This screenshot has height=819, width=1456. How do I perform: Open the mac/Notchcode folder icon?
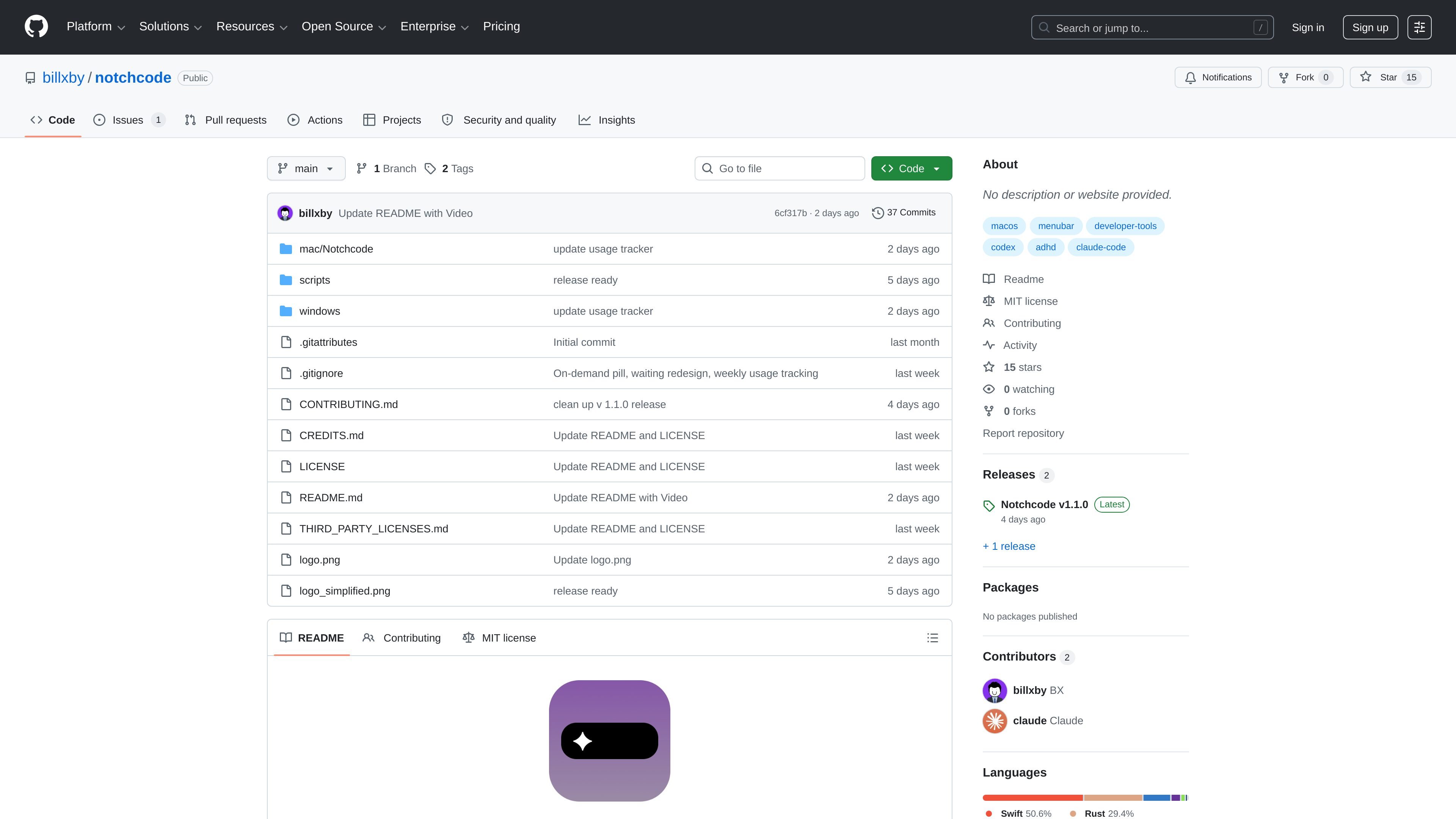click(286, 249)
